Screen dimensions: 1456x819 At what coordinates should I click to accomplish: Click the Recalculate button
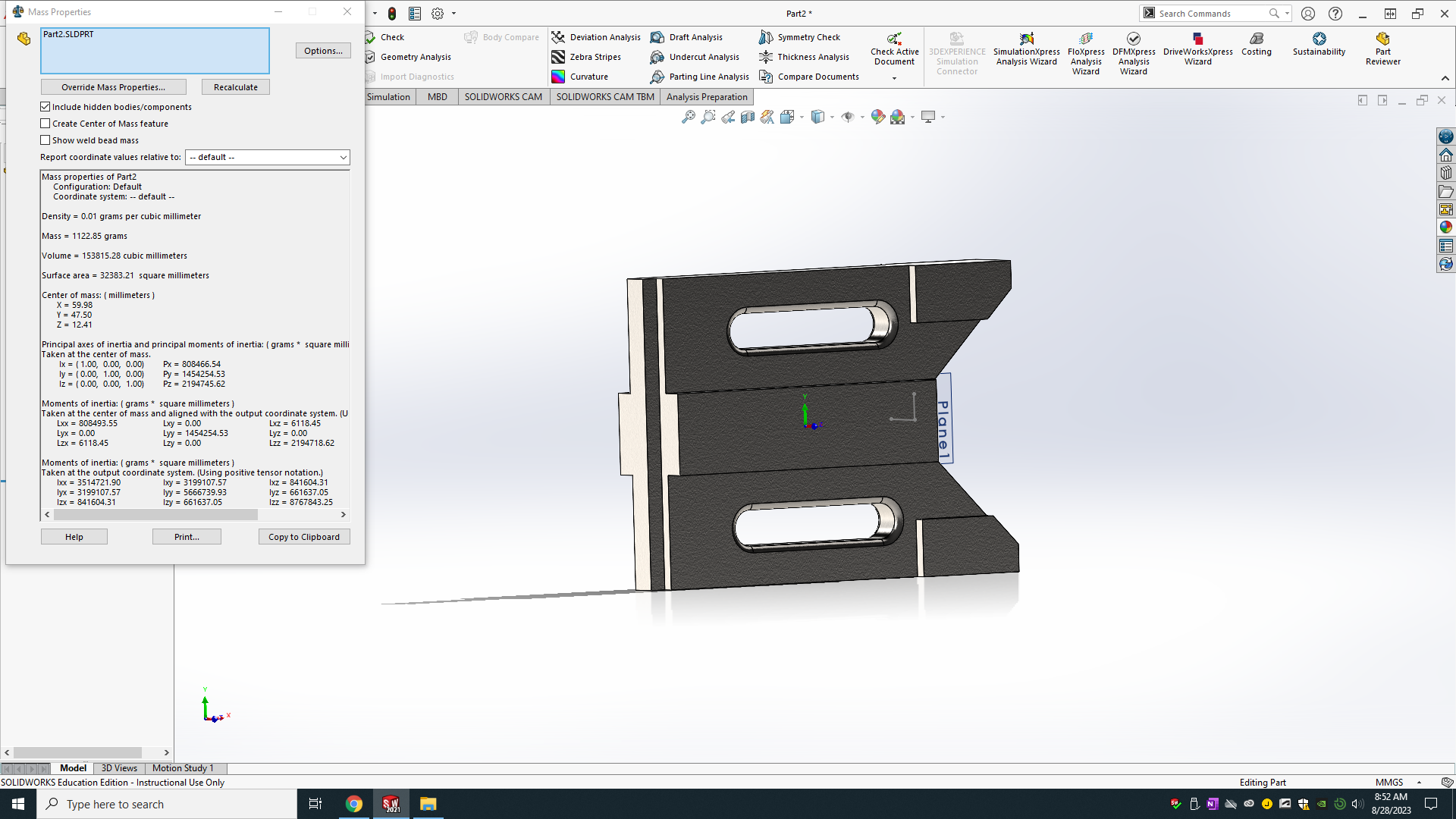235,87
